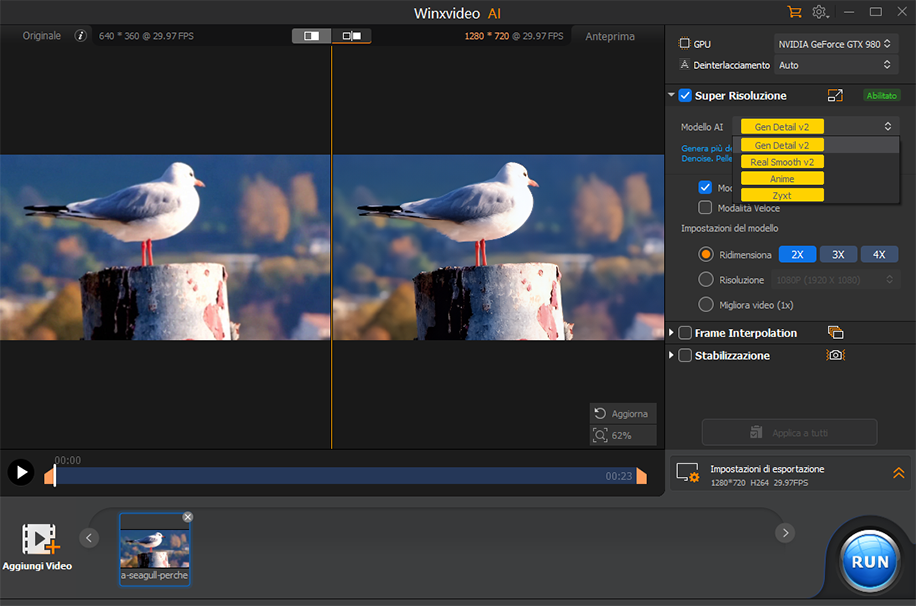
Task: Choose Real Smooth v2 from the model list
Action: click(x=816, y=162)
